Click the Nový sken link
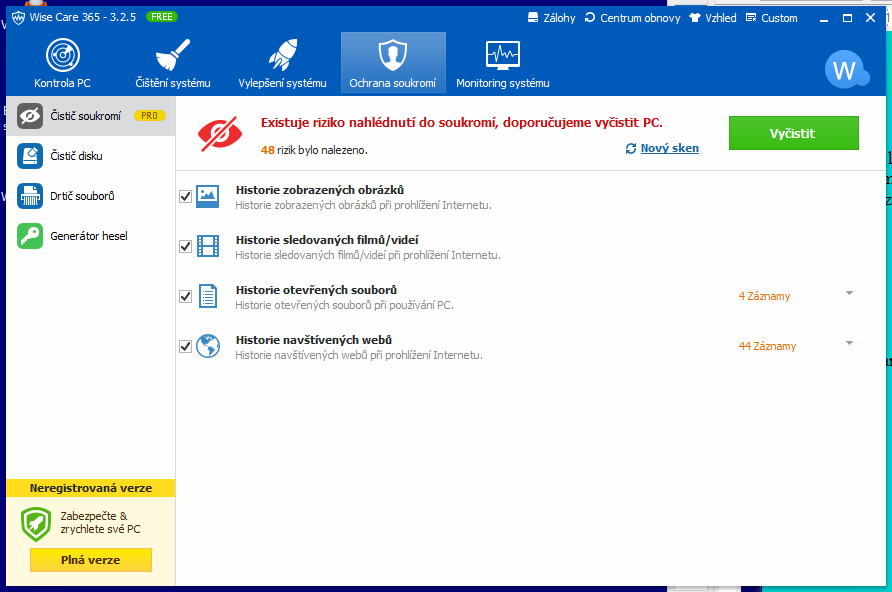Image resolution: width=892 pixels, height=592 pixels. [x=670, y=148]
